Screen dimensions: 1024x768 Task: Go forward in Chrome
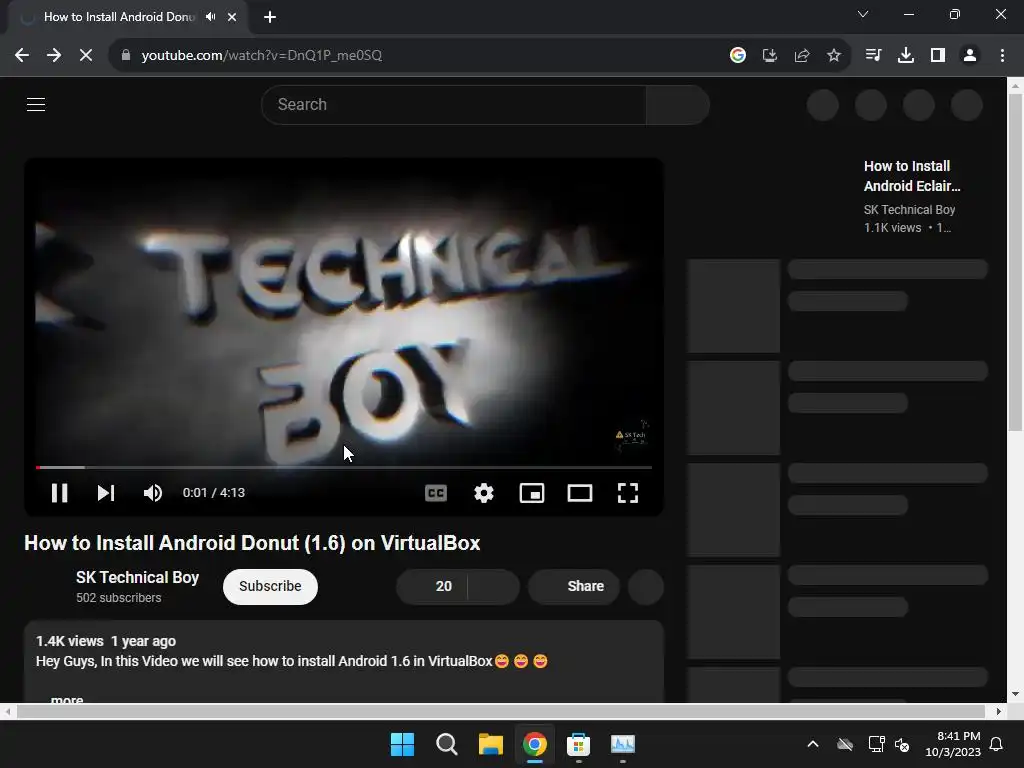[x=54, y=56]
